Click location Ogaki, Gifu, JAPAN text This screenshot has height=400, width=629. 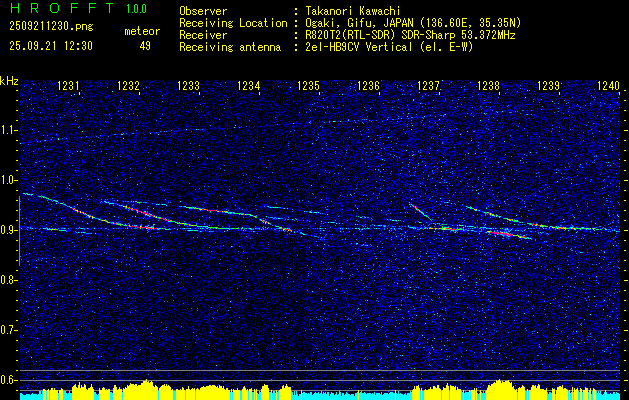pyautogui.click(x=413, y=23)
